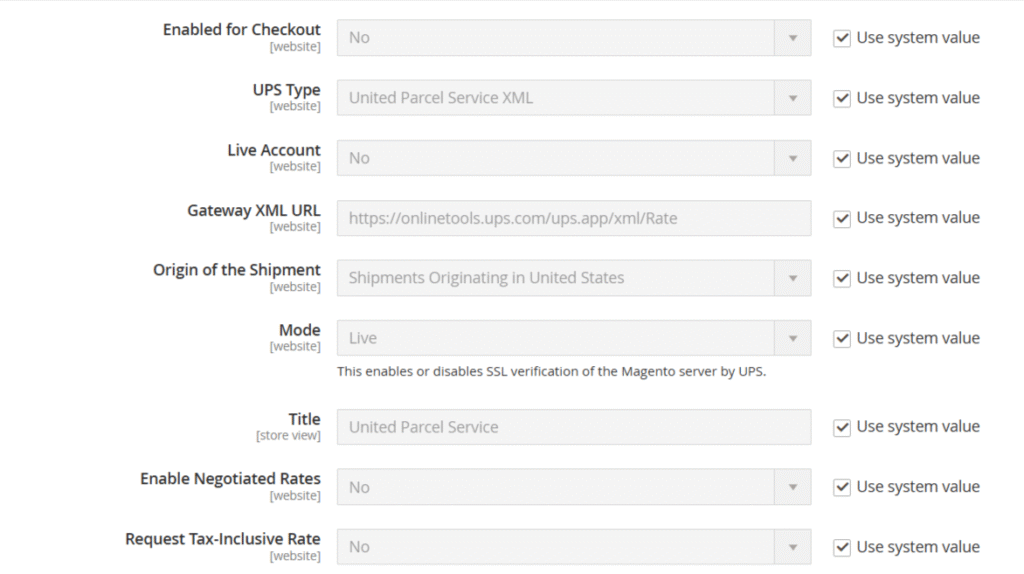Click the Use system value label beside Title
Image resolution: width=1024 pixels, height=574 pixels.
[918, 427]
